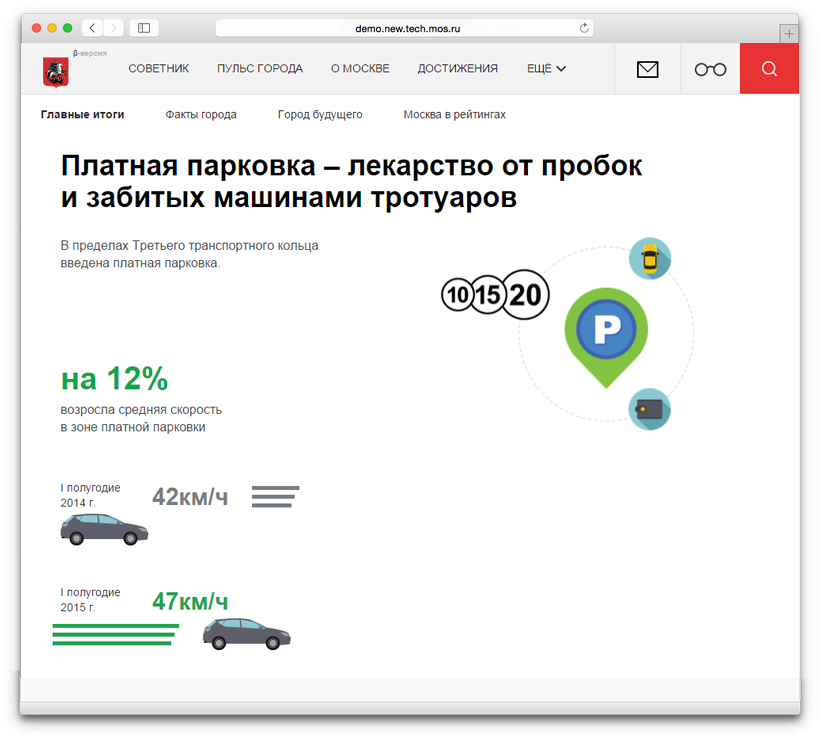Screen dimensions: 820x734
Task: Open the О МОСКВЕ menu item
Action: point(360,68)
